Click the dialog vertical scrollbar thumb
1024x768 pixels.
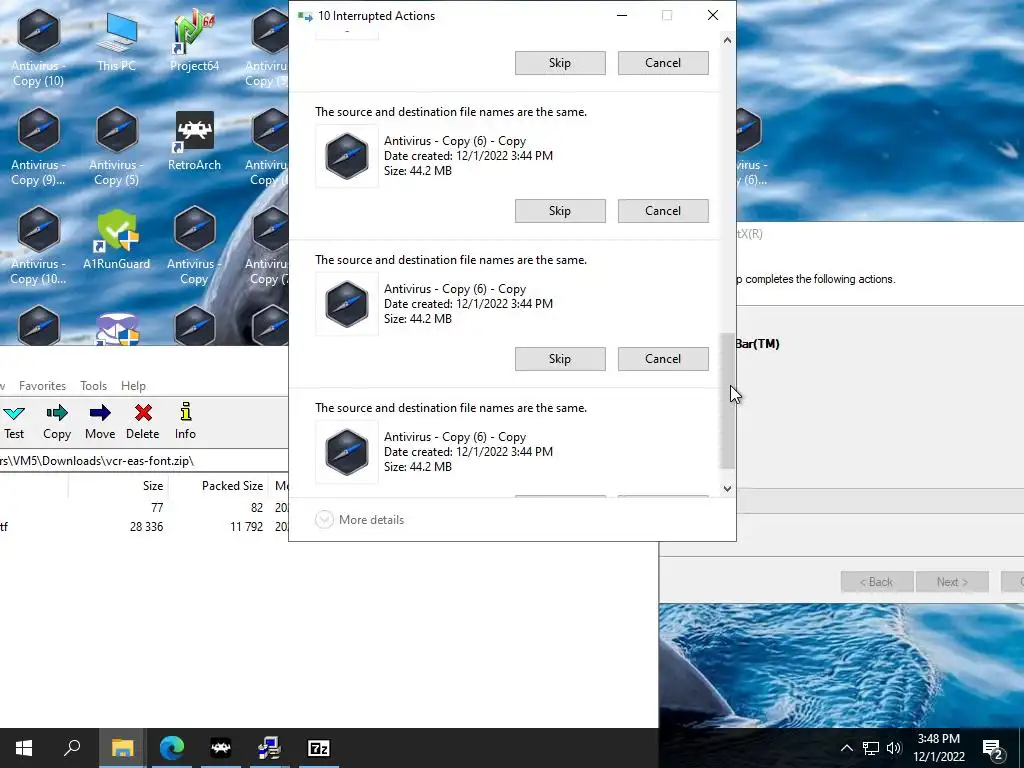[728, 401]
